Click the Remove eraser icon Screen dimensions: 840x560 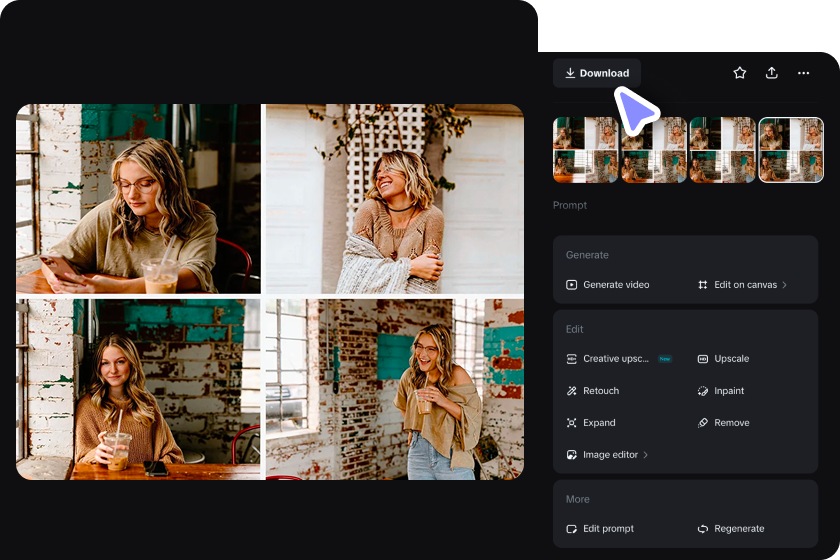[x=703, y=423]
